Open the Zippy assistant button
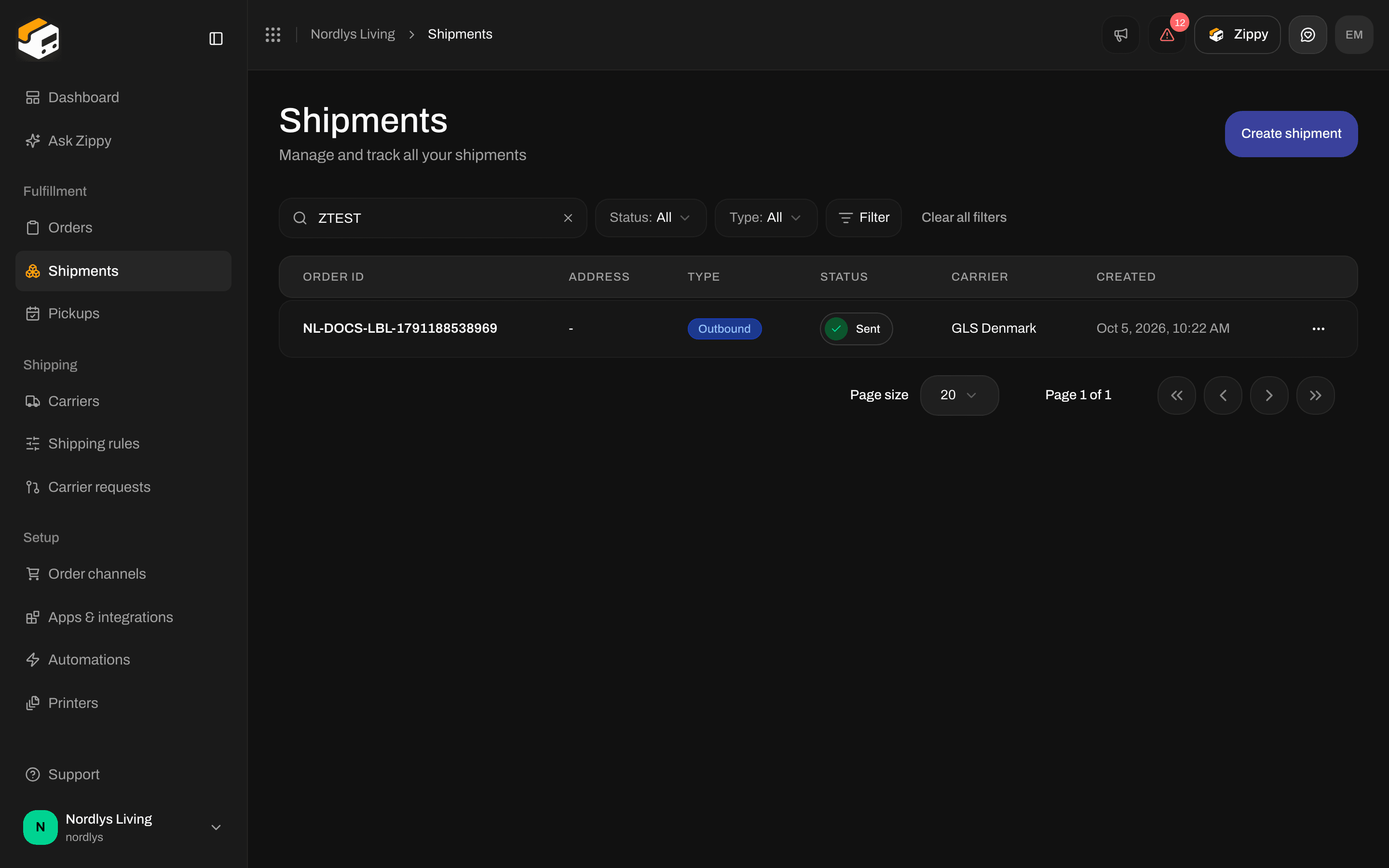The width and height of the screenshot is (1389, 868). click(x=1237, y=34)
